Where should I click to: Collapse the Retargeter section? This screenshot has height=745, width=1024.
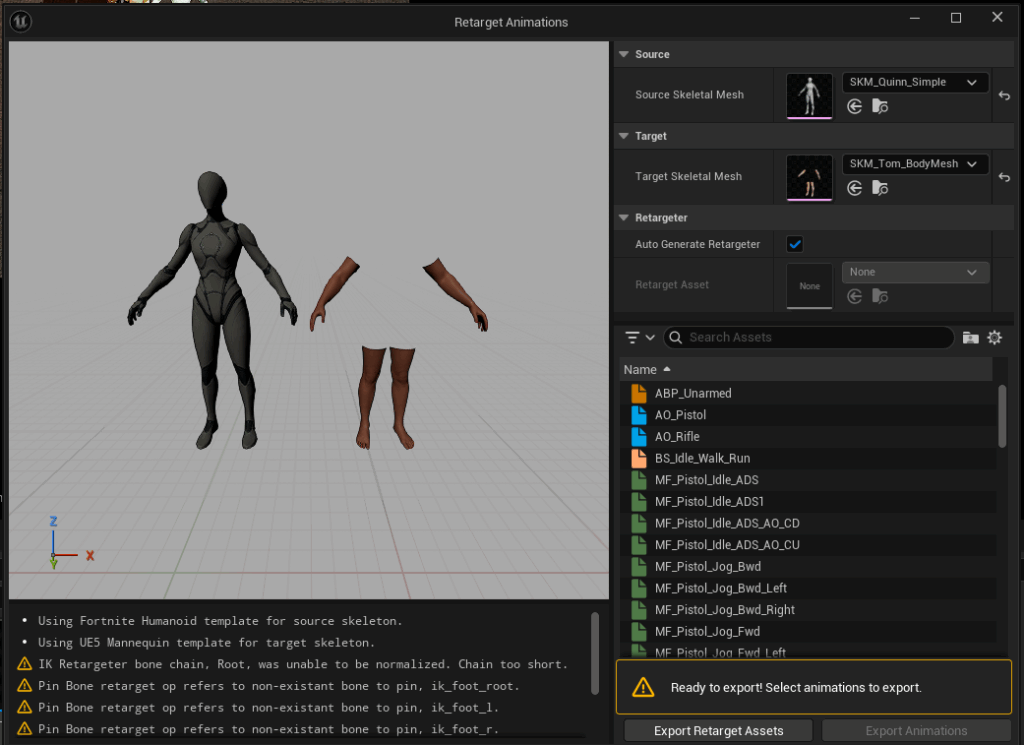click(624, 217)
